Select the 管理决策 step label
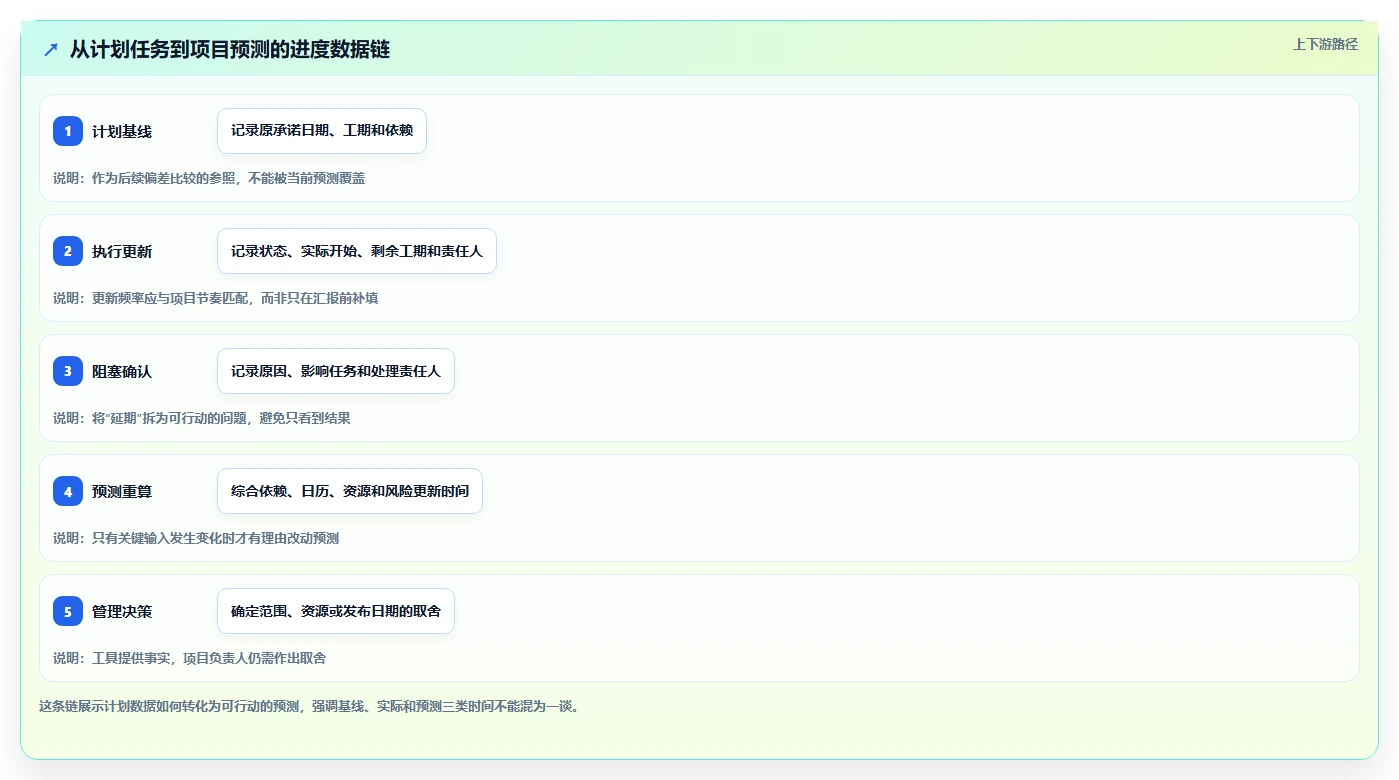The height and width of the screenshot is (780, 1399). coord(122,612)
